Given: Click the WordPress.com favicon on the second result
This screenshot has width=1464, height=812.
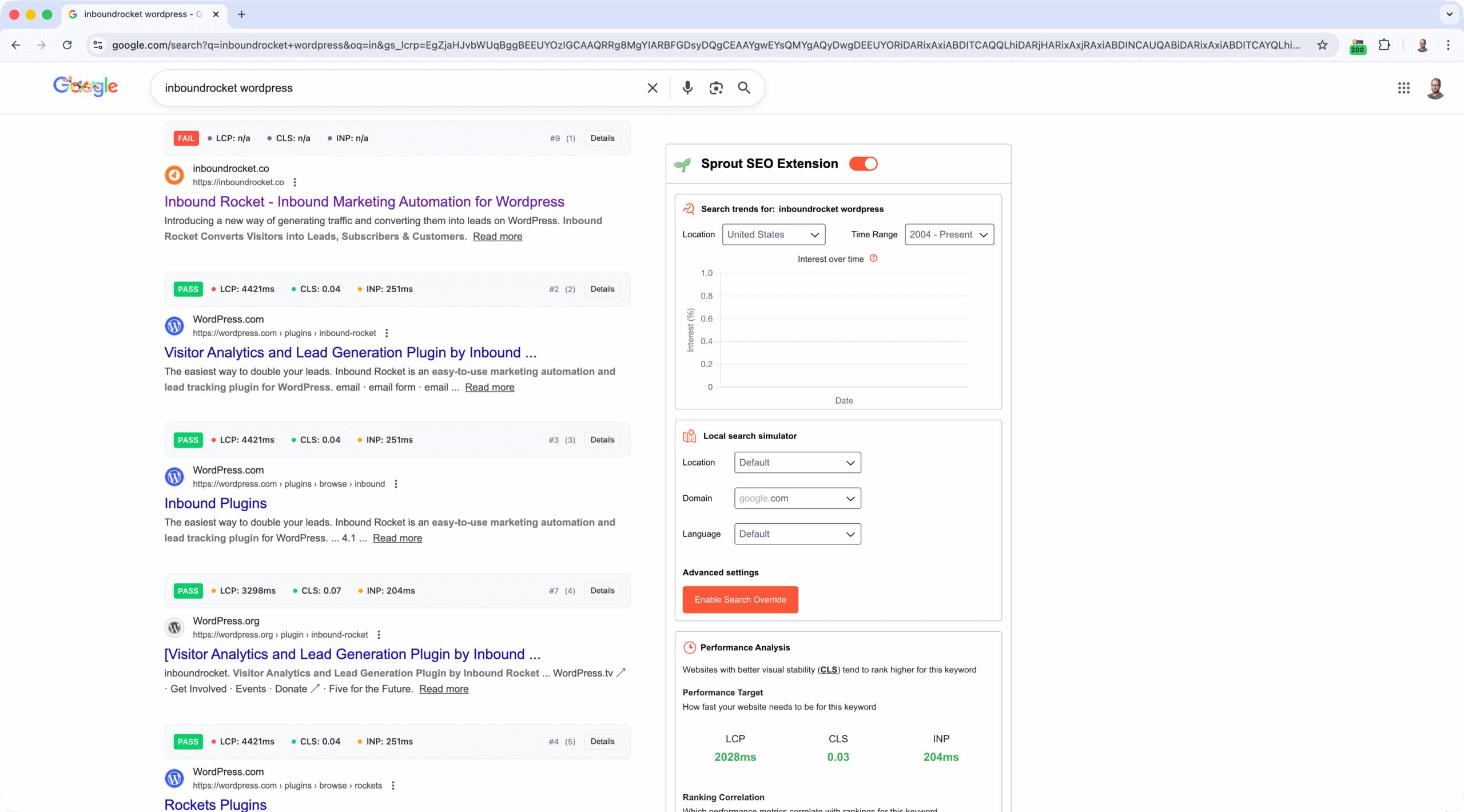Looking at the screenshot, I should [174, 325].
